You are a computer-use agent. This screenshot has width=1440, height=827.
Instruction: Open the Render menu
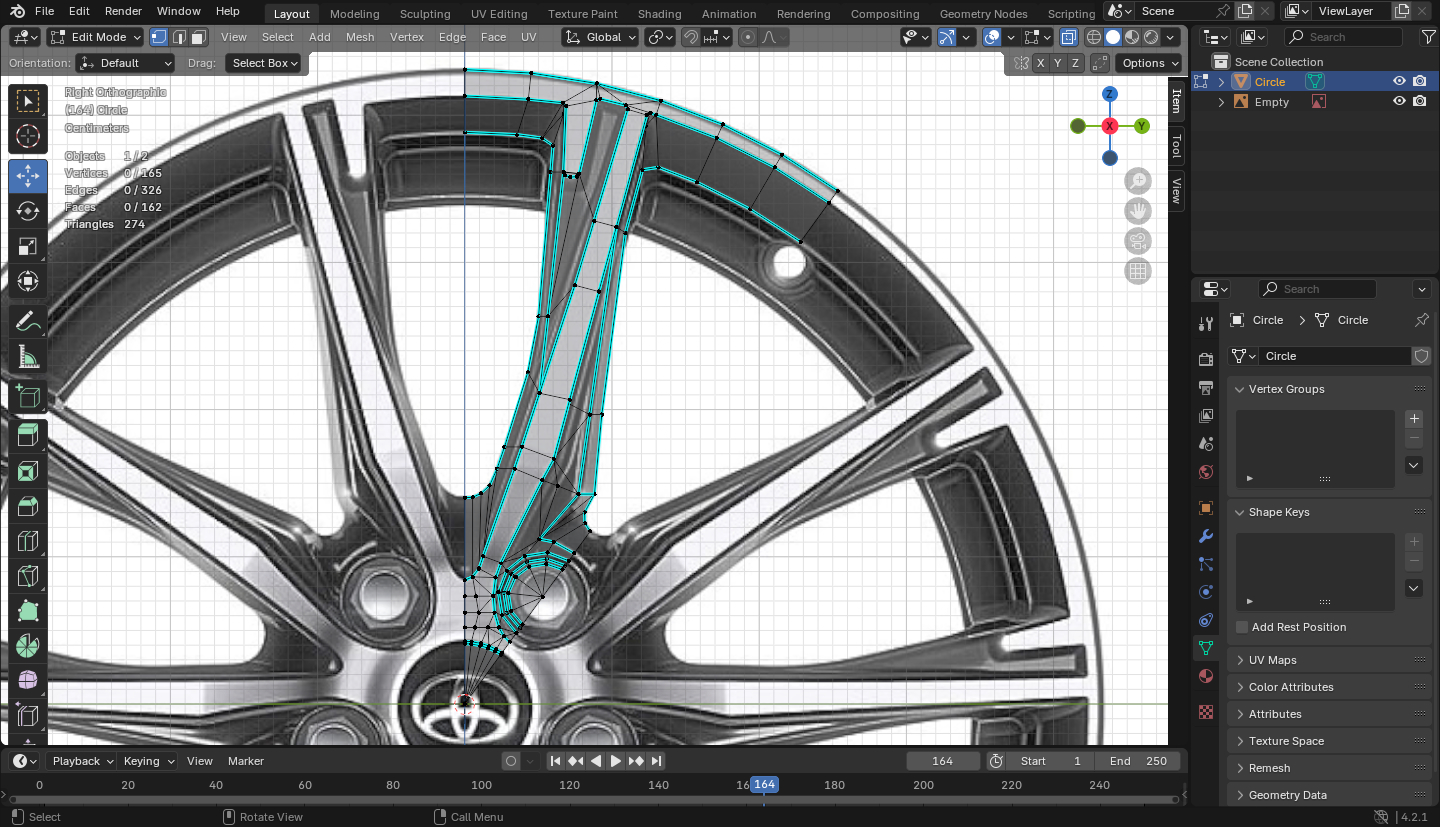(x=123, y=11)
